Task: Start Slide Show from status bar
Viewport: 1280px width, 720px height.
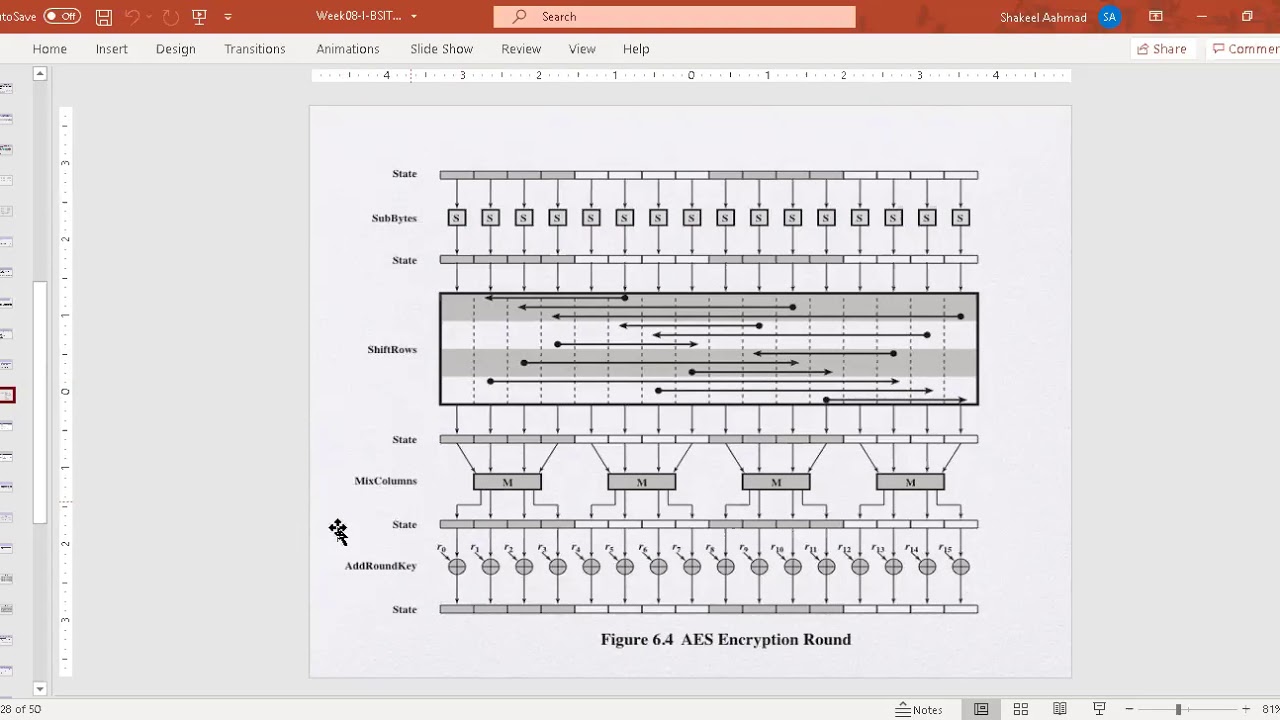Action: pyautogui.click(x=1099, y=709)
